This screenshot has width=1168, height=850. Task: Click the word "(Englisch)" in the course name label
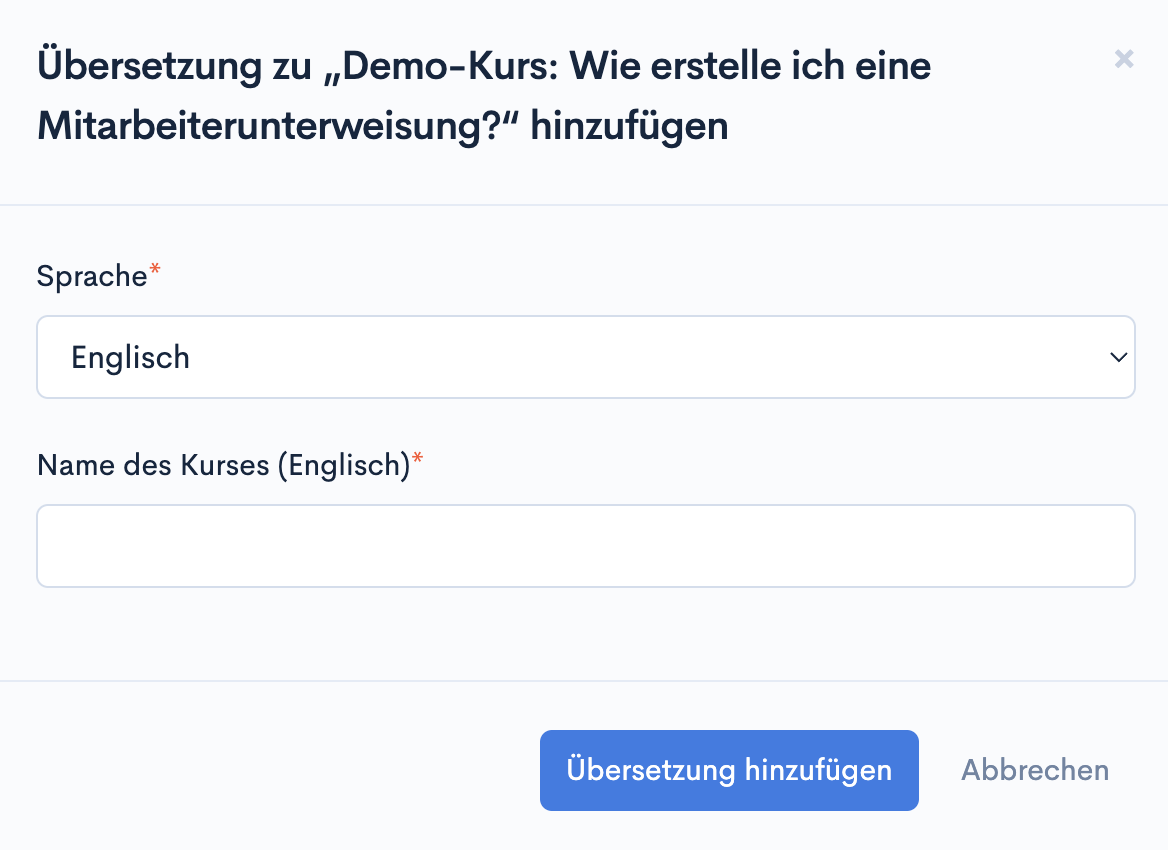pyautogui.click(x=344, y=464)
